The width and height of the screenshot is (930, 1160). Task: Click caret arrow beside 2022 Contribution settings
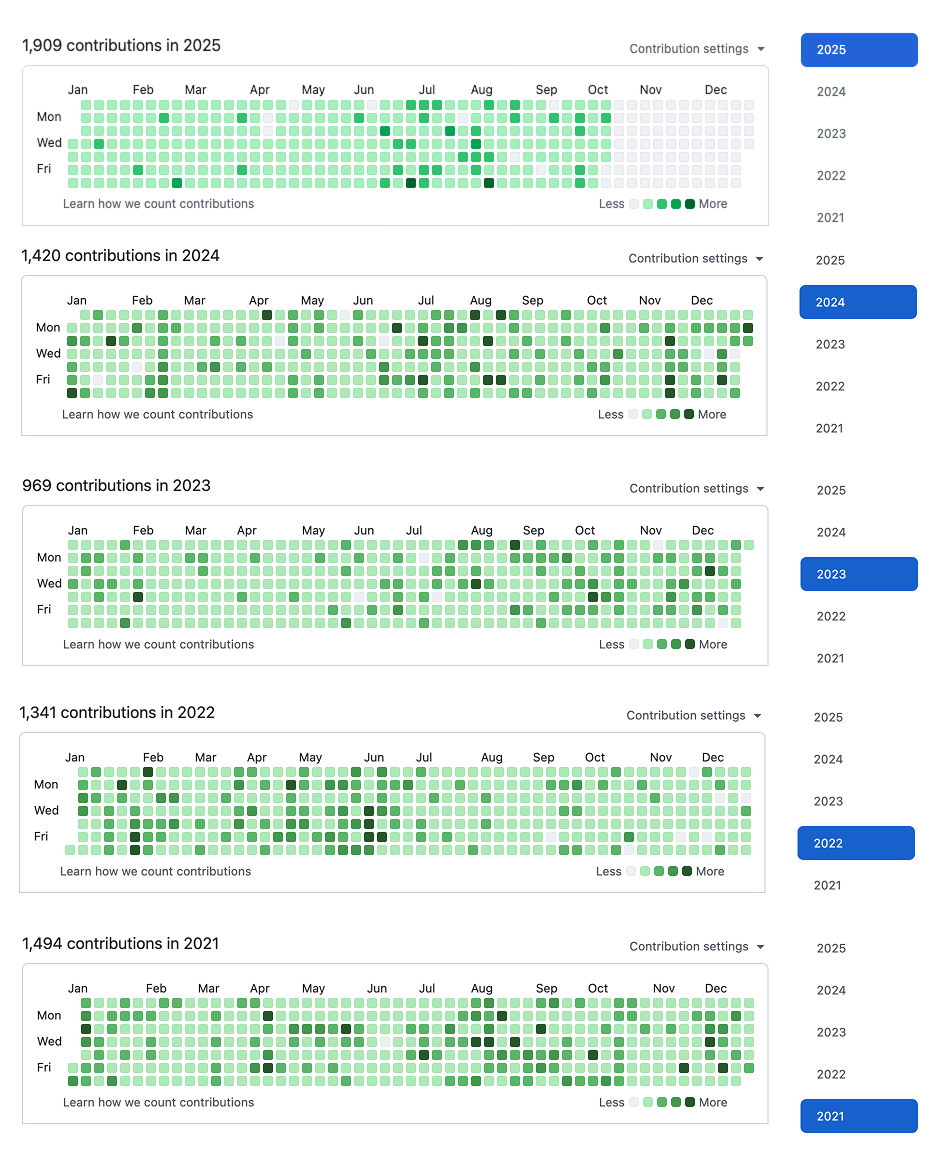click(x=758, y=716)
